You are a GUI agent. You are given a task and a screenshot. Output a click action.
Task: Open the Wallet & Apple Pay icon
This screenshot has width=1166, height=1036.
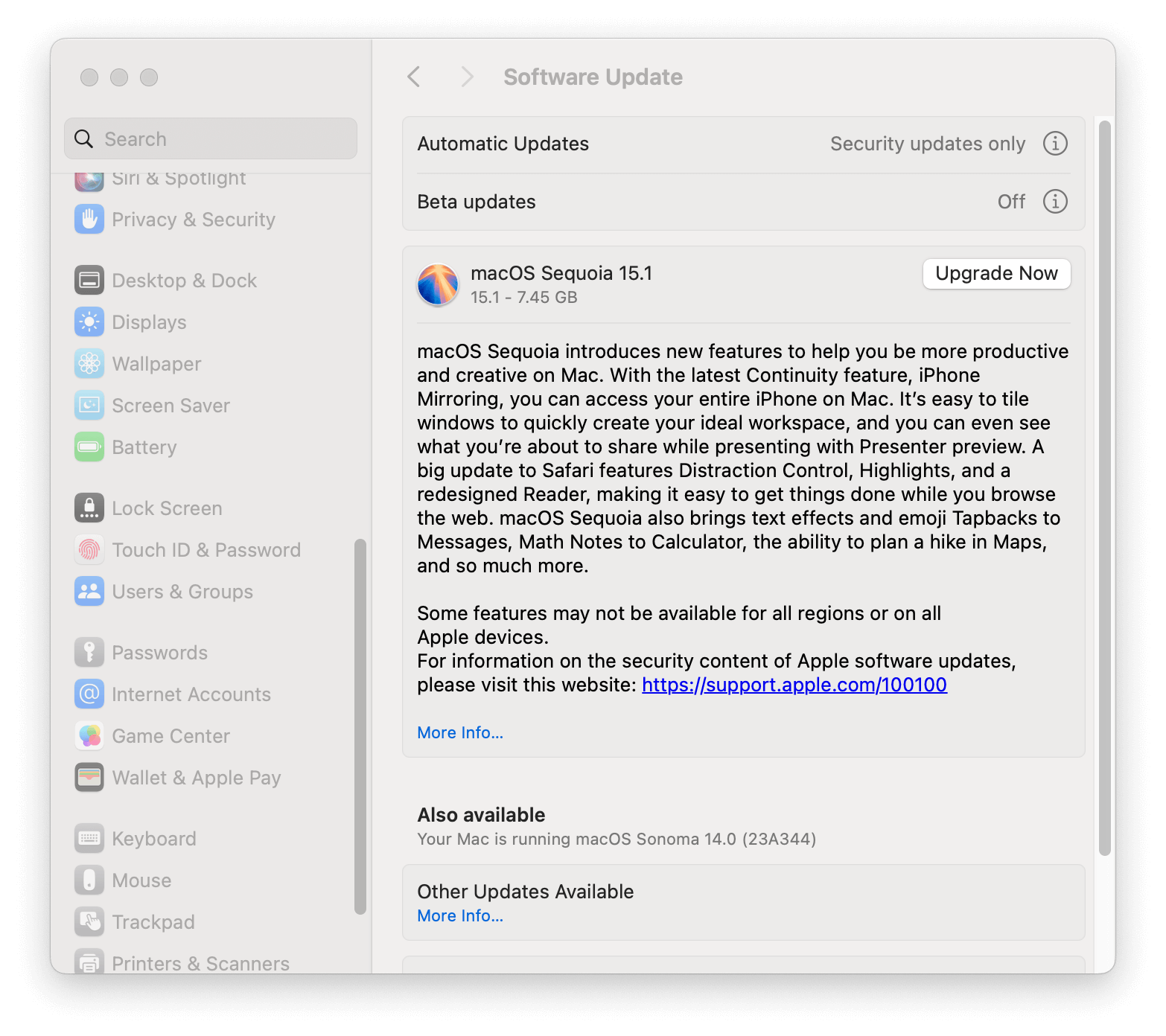[89, 777]
